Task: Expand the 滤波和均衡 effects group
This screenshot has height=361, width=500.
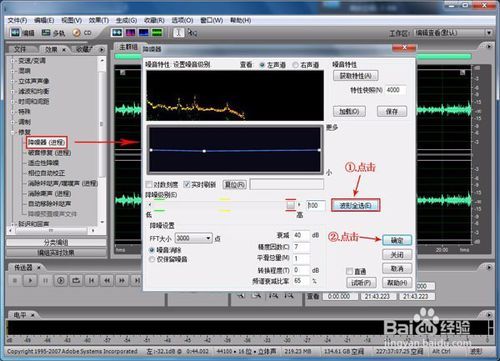Action: click(x=12, y=91)
